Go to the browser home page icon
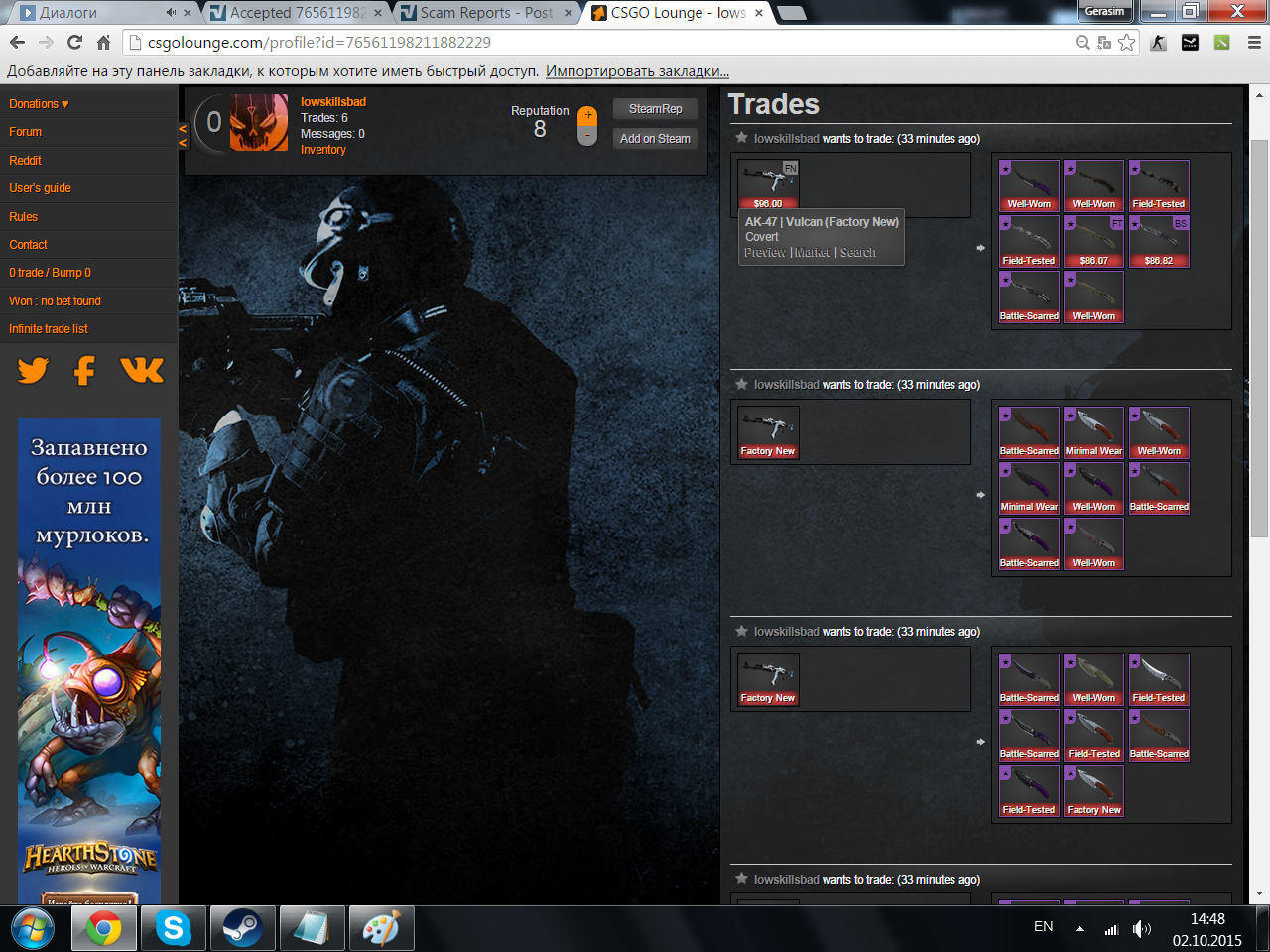The image size is (1270, 952). (x=103, y=42)
